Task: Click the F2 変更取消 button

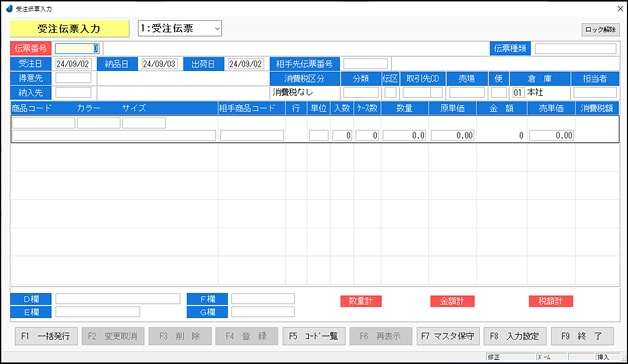Action: 113,336
